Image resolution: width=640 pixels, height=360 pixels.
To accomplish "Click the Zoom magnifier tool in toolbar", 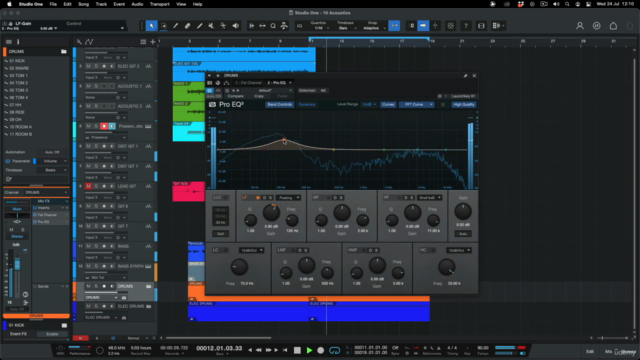I will click(273, 26).
